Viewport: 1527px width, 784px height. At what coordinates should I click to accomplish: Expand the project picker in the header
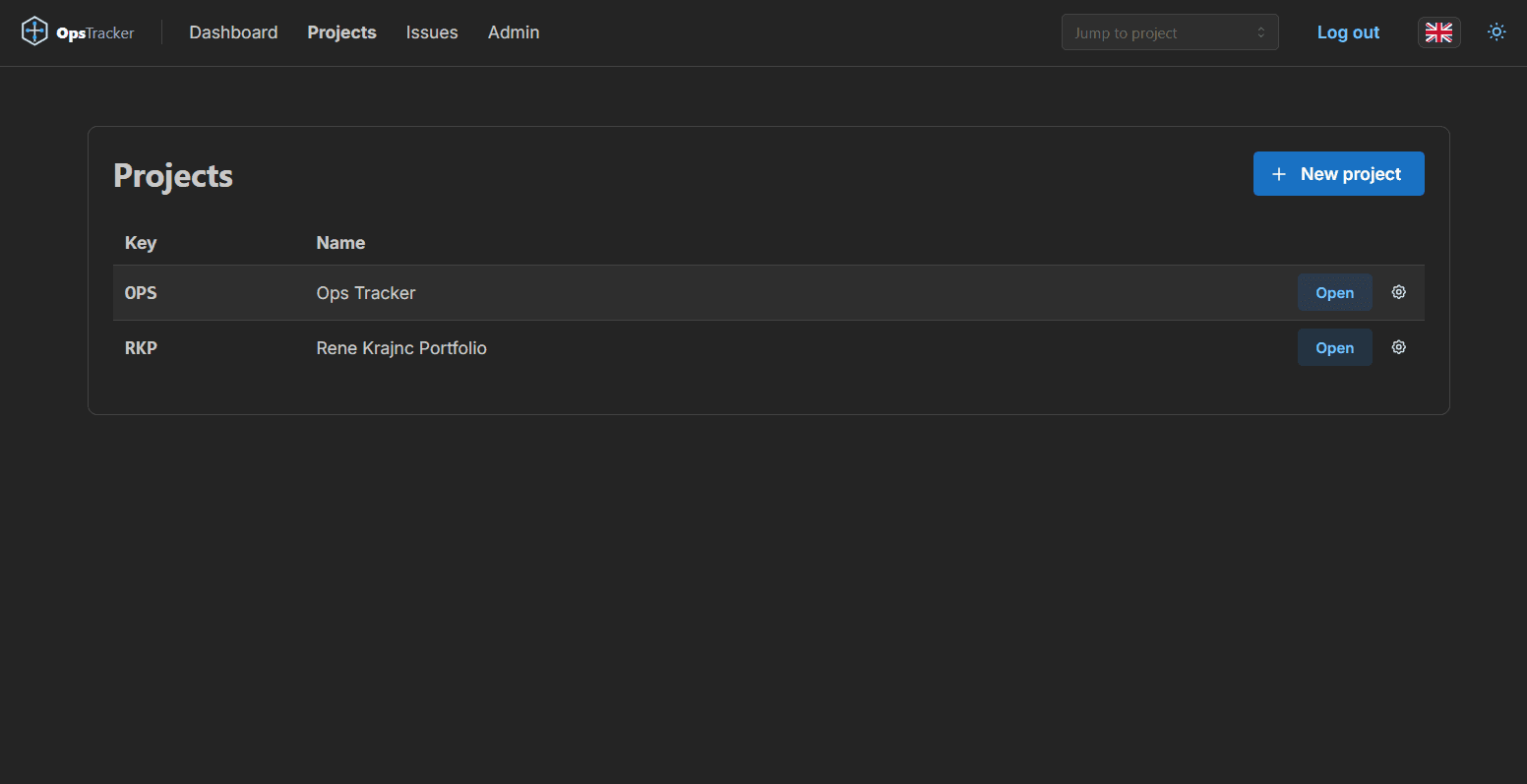(1170, 31)
